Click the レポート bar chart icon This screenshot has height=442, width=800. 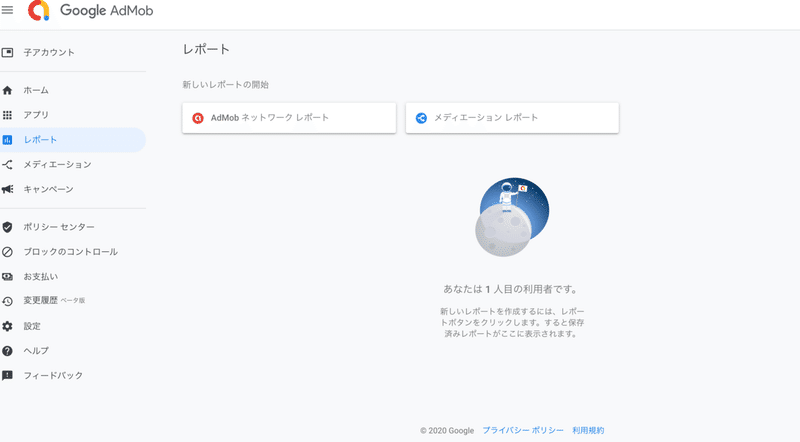click(x=7, y=140)
